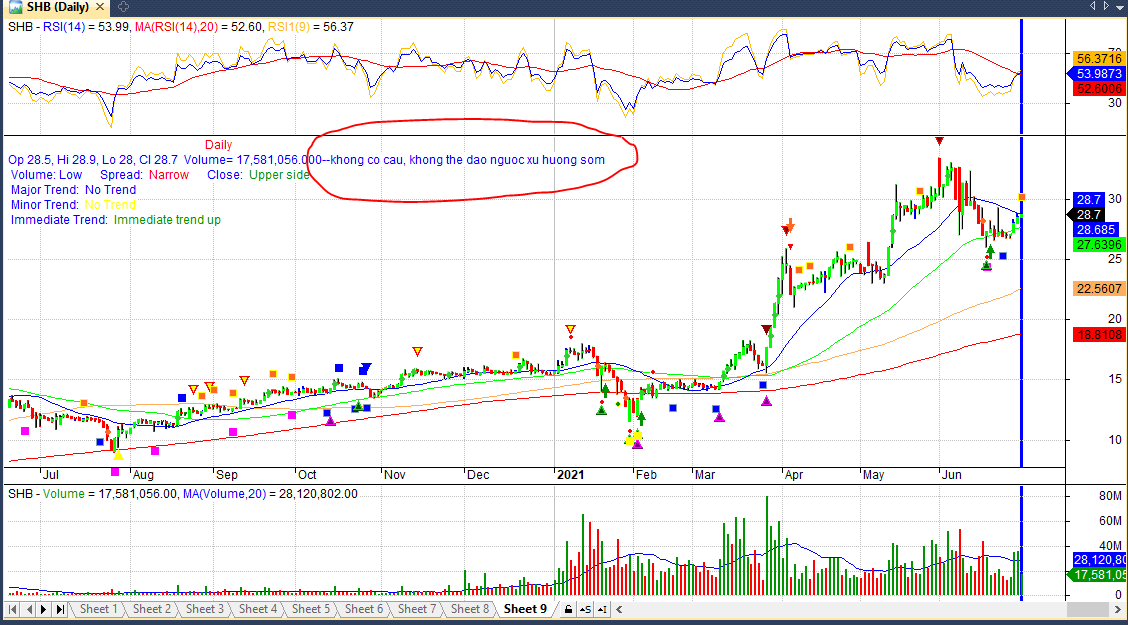Viewport: 1128px width, 625px height.
Task: Select the Sheet 8 tab
Action: (x=469, y=609)
